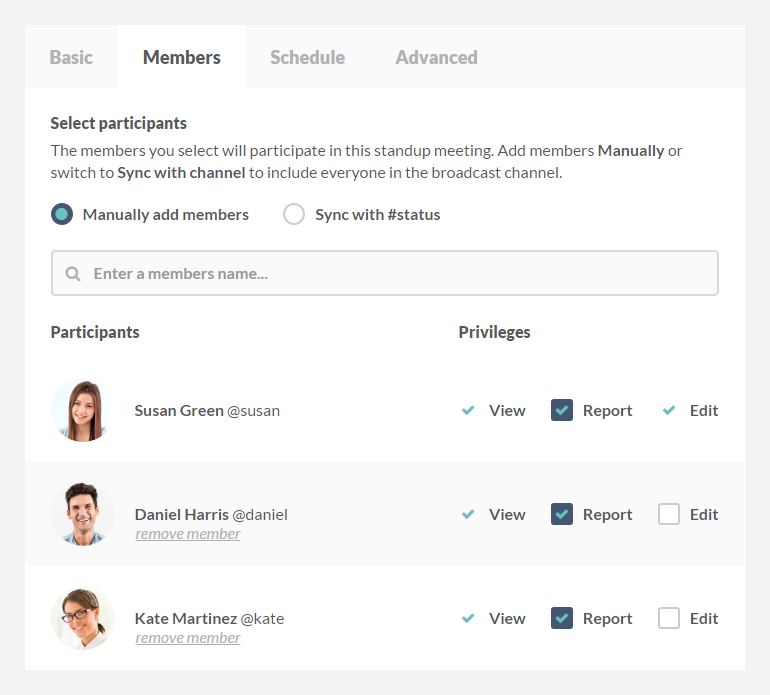The width and height of the screenshot is (770, 695).
Task: Click Daniel Harris's avatar picture
Action: click(x=83, y=514)
